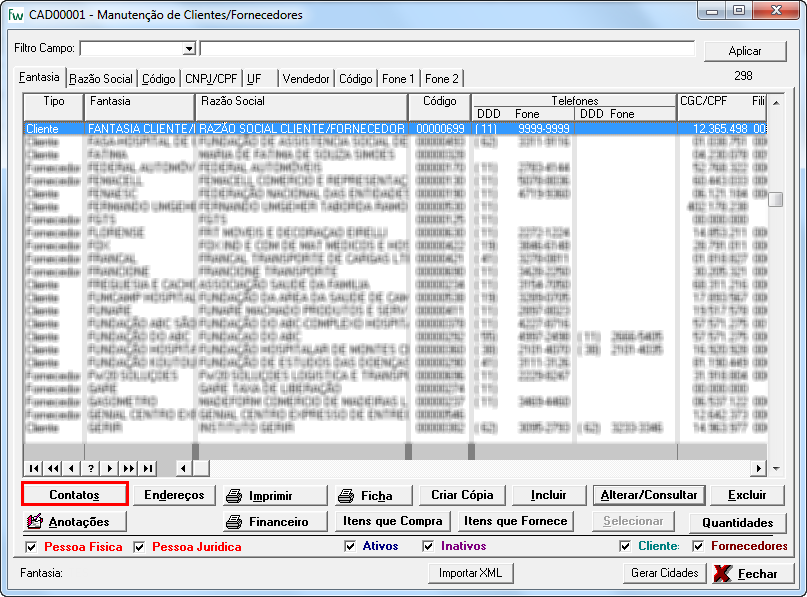Uncheck the Inativos filter
Screen dimensions: 807x597
[x=428, y=546]
